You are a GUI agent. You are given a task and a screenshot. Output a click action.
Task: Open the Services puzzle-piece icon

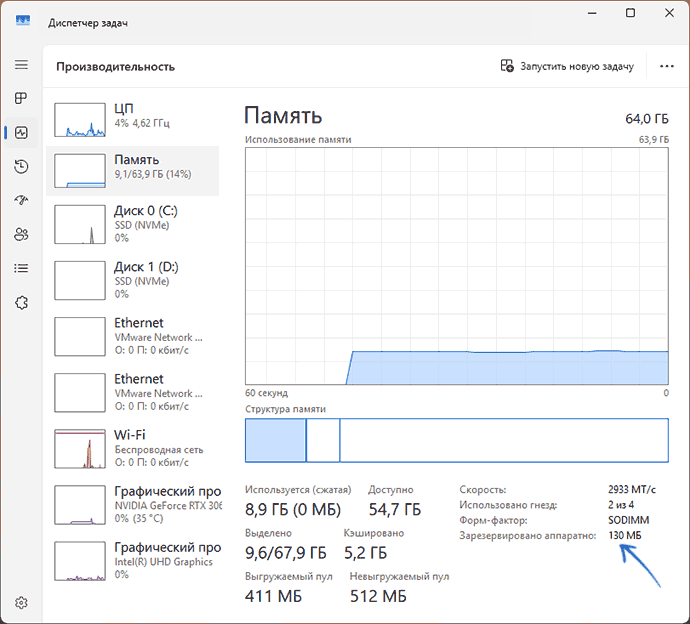pyautogui.click(x=21, y=302)
